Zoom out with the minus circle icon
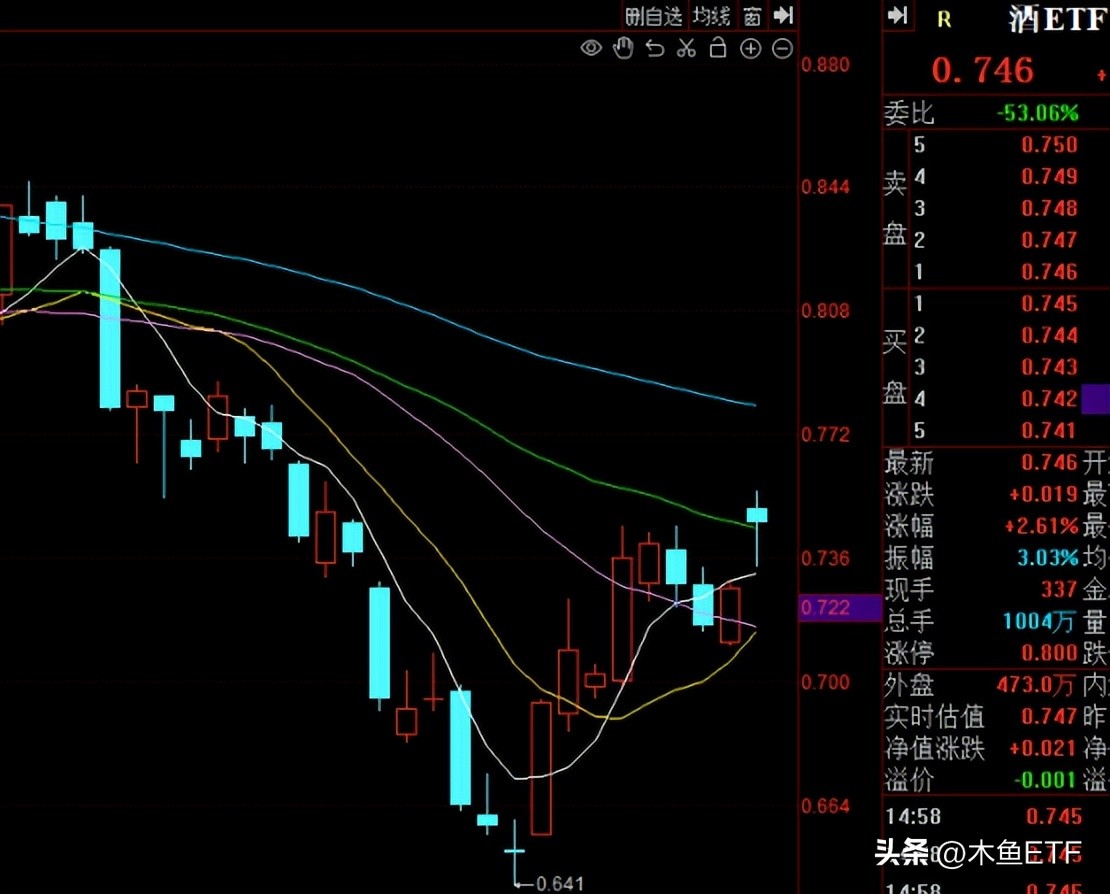 [782, 49]
